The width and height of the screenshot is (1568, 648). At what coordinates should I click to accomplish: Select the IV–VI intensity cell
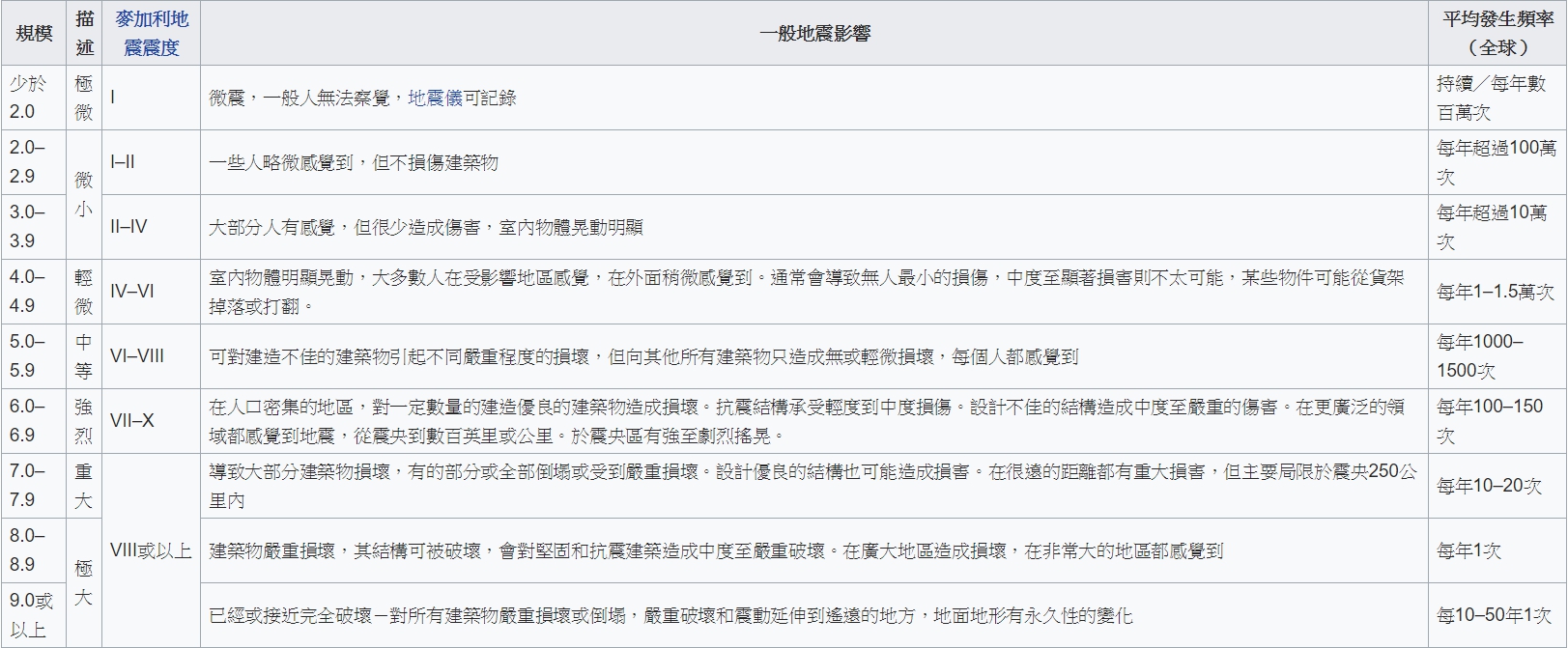(152, 292)
